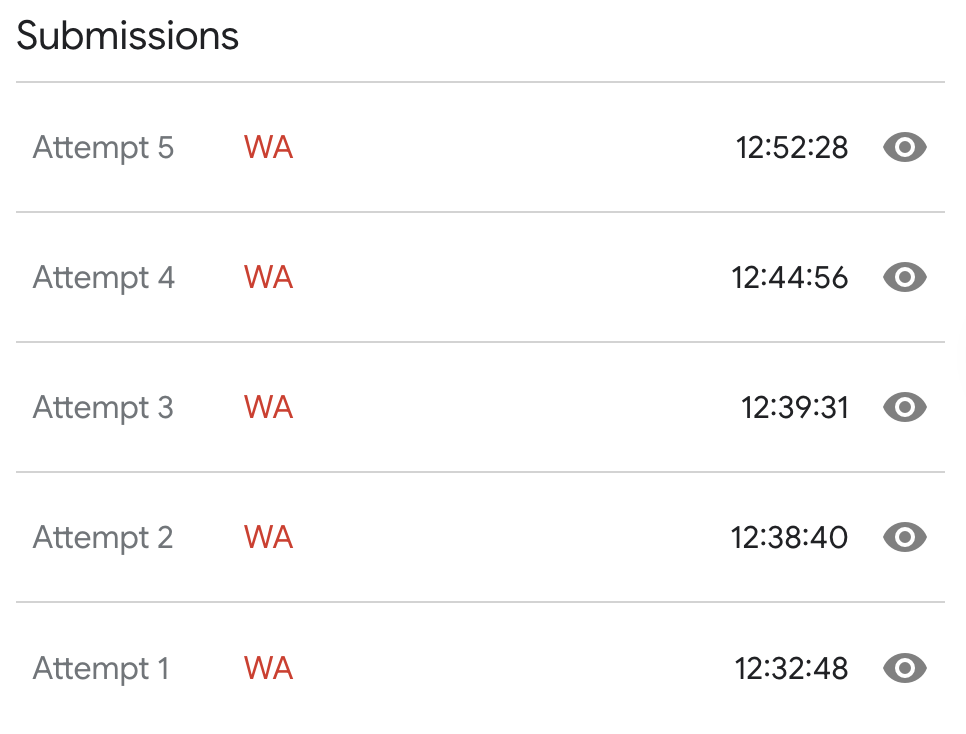966x734 pixels.
Task: Click WA result in Attempt 2 row
Action: click(x=268, y=538)
